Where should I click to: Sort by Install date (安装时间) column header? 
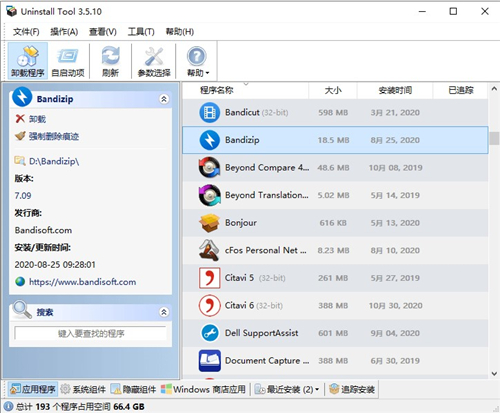pos(395,90)
